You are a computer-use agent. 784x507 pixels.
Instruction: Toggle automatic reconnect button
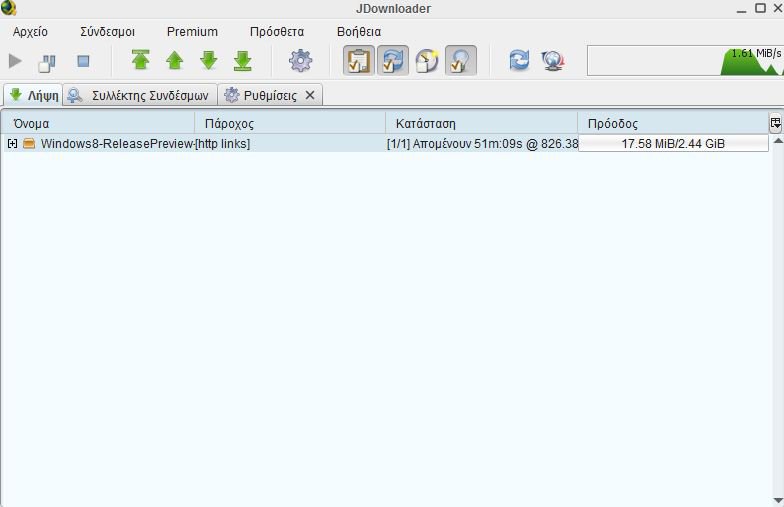point(392,60)
